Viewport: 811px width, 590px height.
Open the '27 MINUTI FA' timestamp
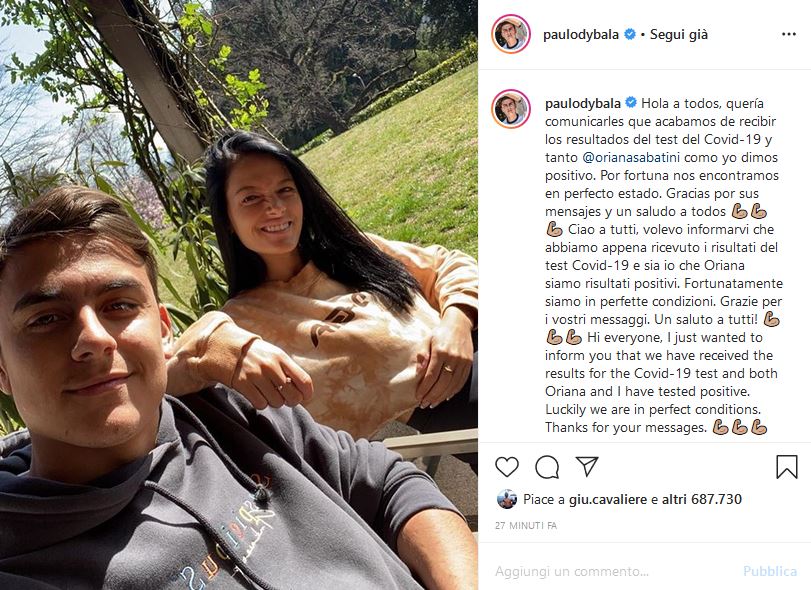tap(525, 525)
